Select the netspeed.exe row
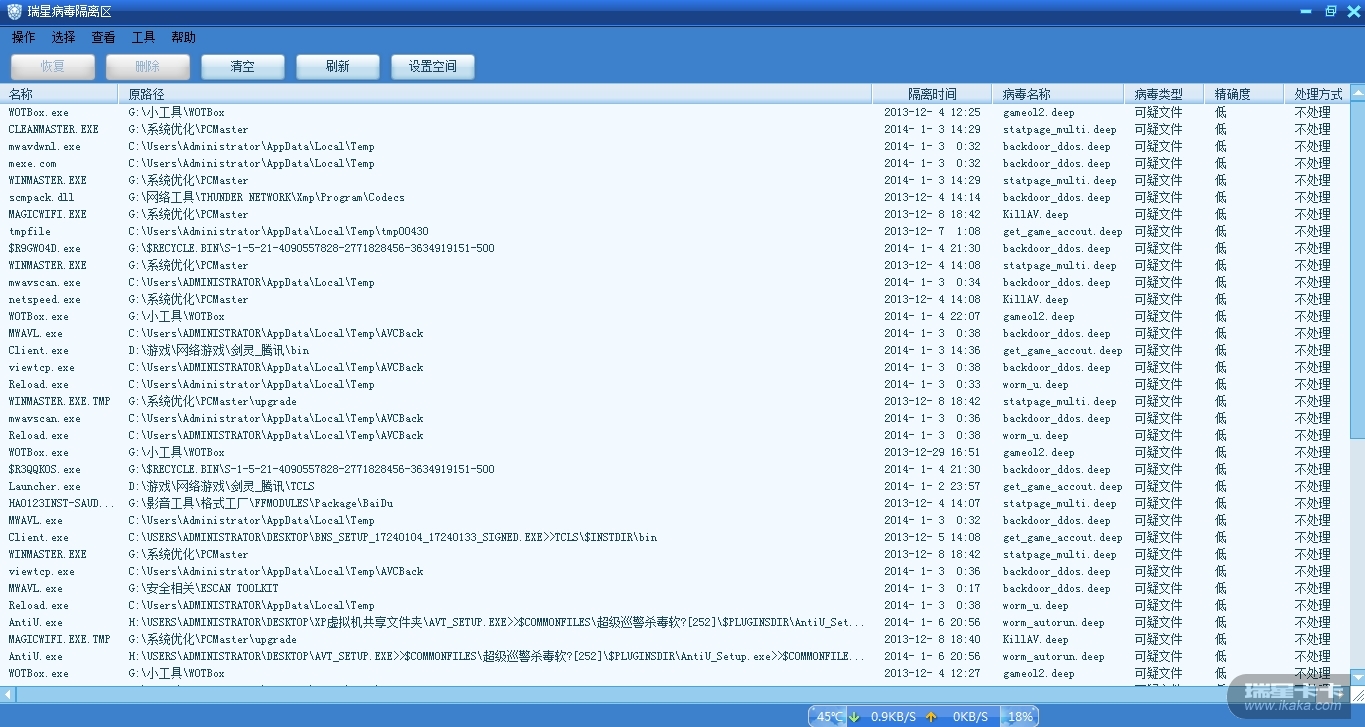Viewport: 1365px width, 727px height. coord(675,299)
